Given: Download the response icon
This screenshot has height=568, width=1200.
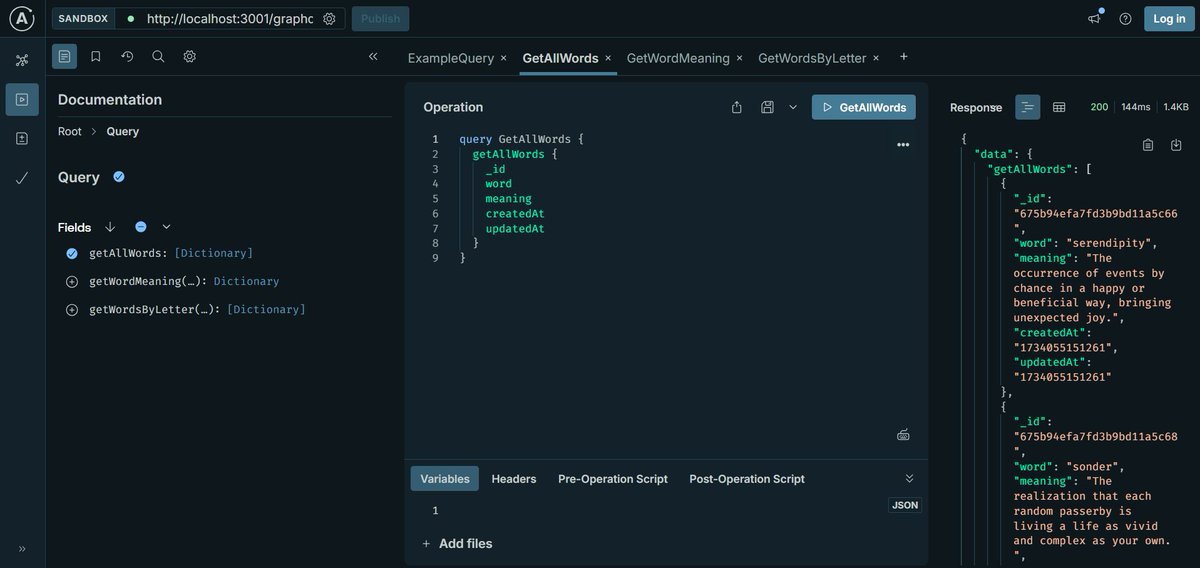Looking at the screenshot, I should tap(1176, 145).
